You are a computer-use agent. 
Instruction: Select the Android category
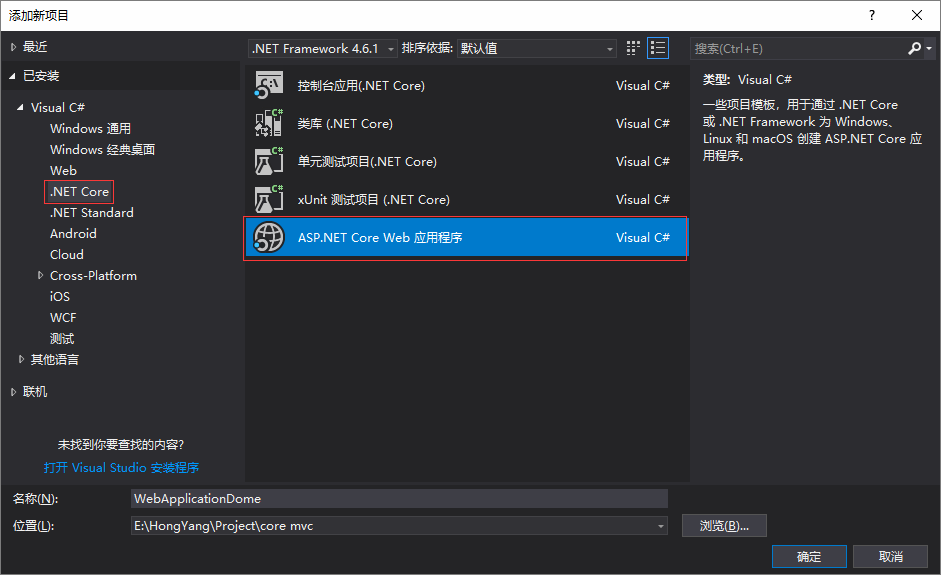(73, 233)
